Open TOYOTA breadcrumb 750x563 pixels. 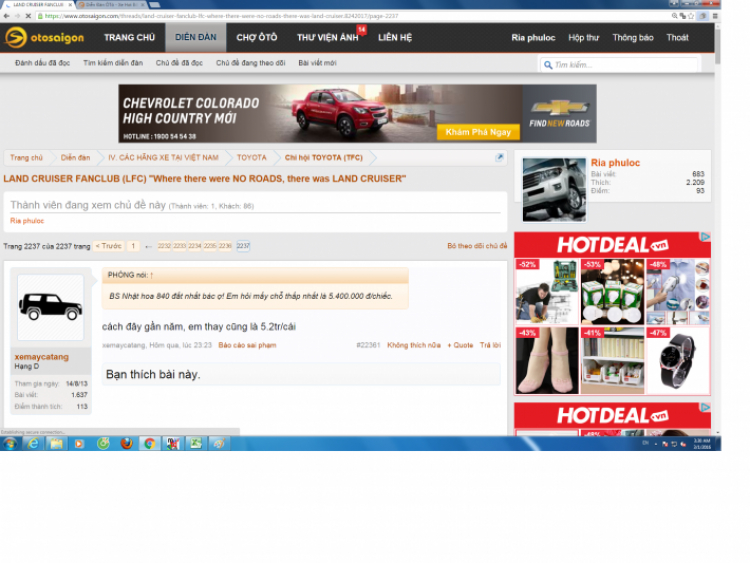click(x=252, y=157)
